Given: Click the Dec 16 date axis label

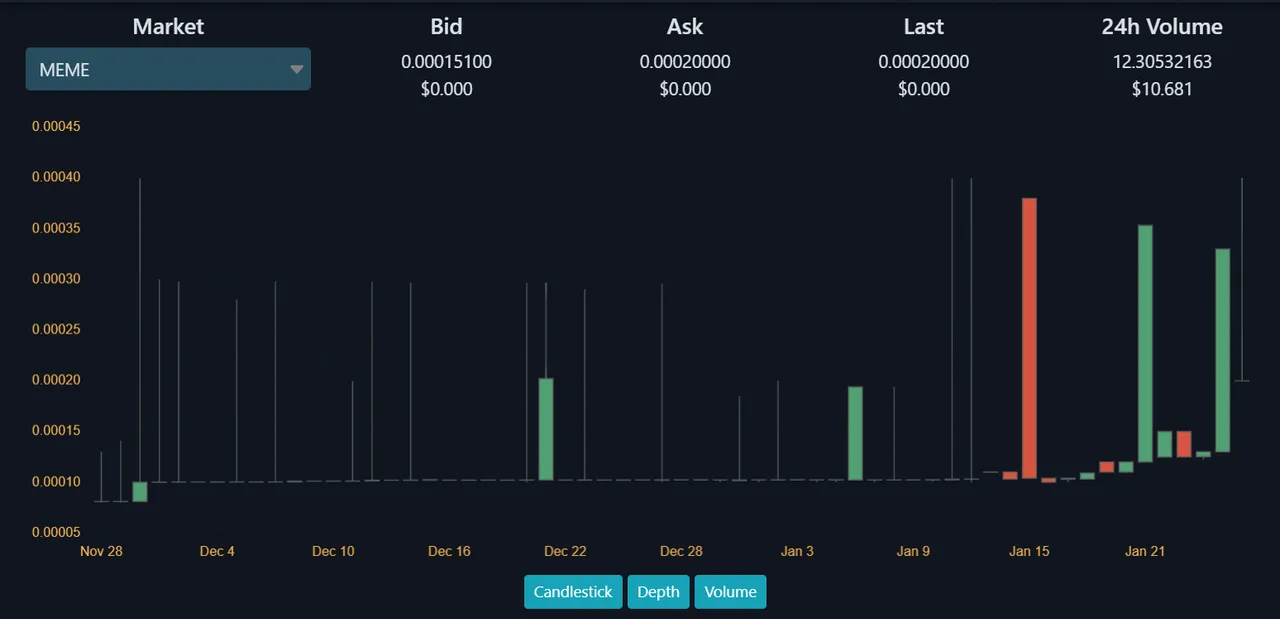Looking at the screenshot, I should 449,551.
